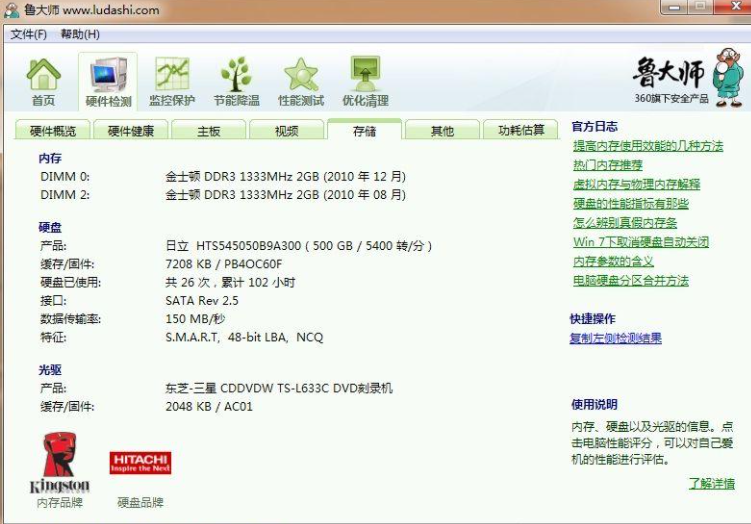Select the 硬件检测 hardware detection icon

[108, 80]
